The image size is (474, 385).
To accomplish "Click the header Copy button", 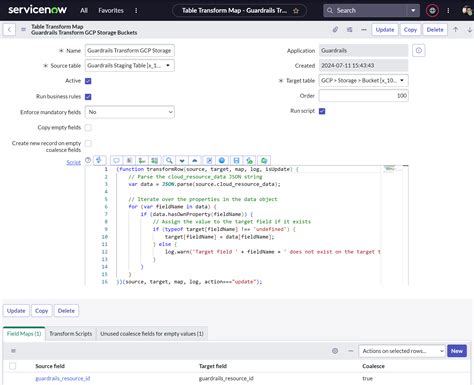I will (410, 30).
